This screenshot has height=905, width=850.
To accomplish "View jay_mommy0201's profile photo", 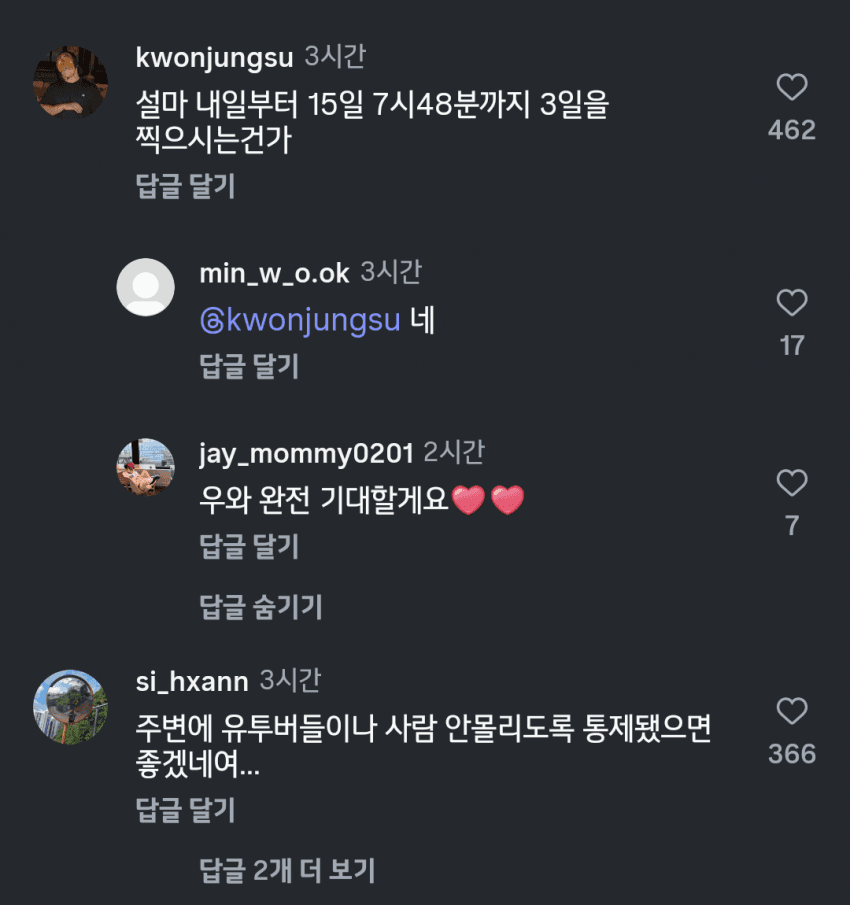I will [x=146, y=467].
